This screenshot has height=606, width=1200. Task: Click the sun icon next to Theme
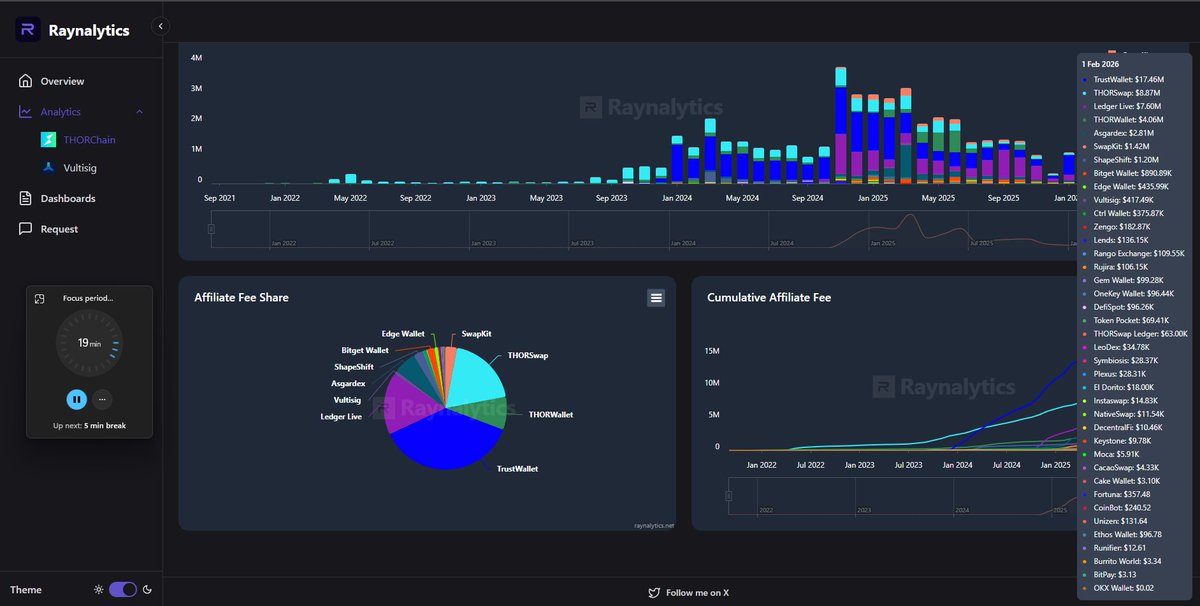[x=98, y=589]
